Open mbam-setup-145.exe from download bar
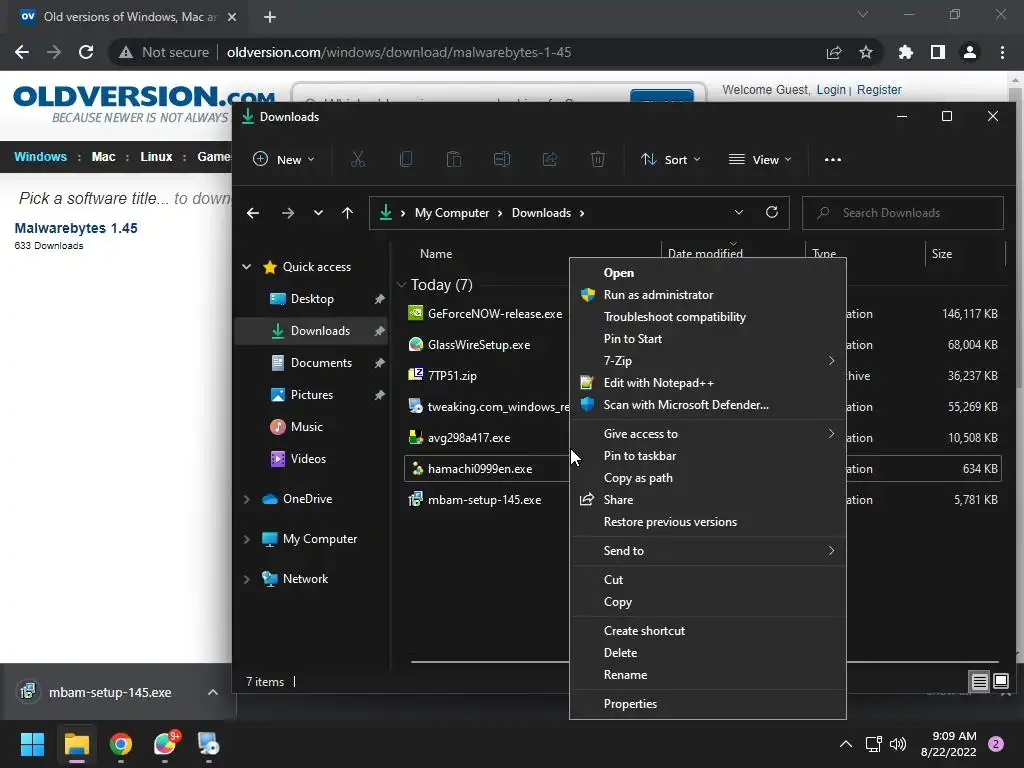 pos(110,692)
